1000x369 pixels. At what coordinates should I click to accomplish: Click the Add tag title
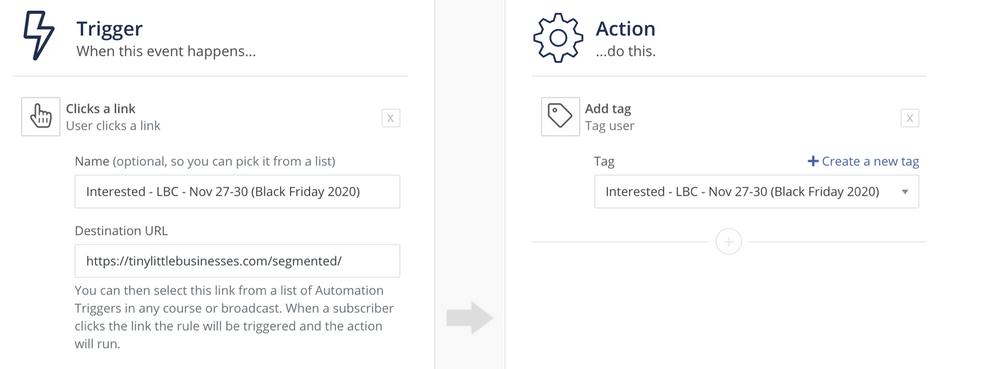608,109
